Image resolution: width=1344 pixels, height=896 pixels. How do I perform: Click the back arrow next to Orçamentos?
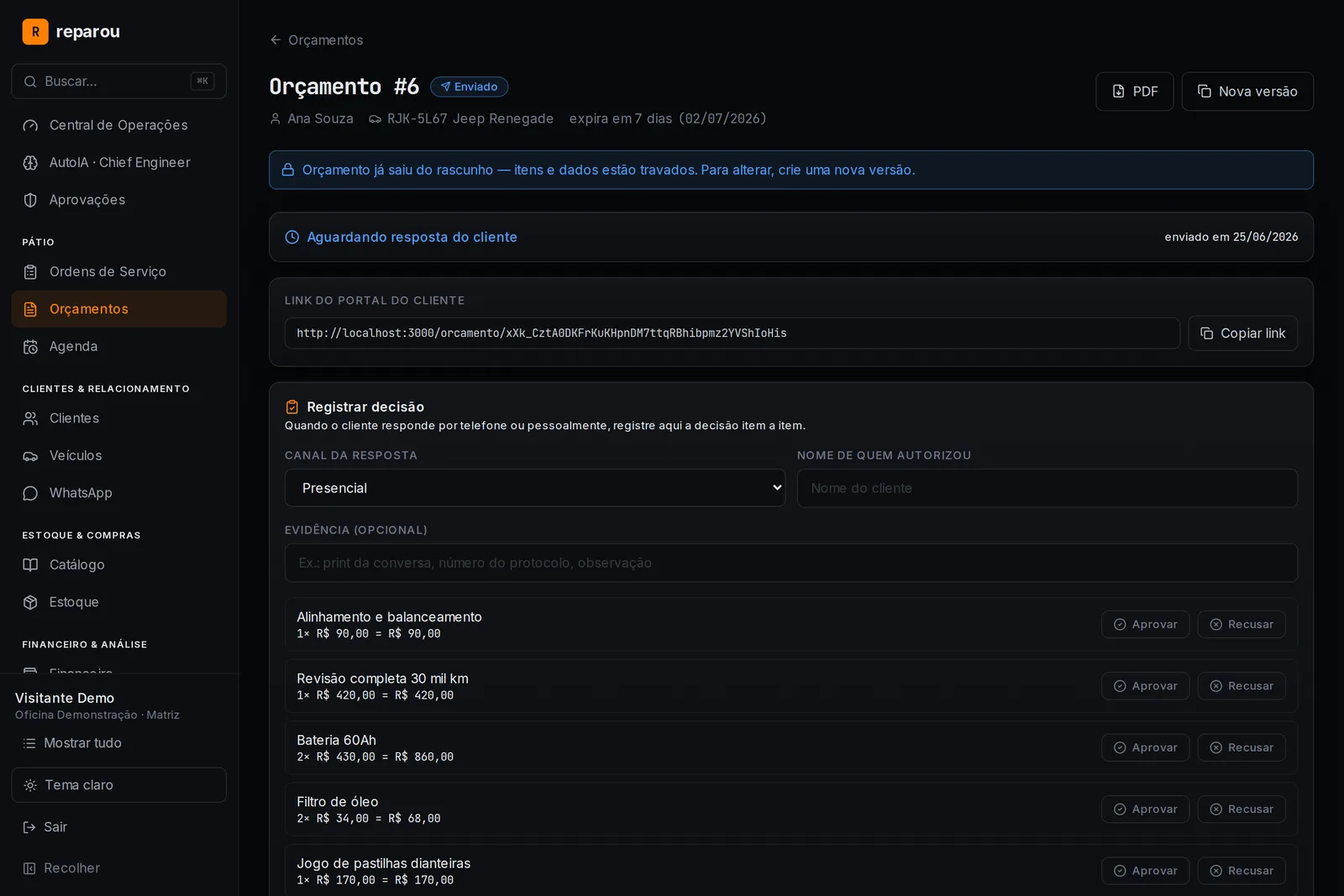pyautogui.click(x=276, y=39)
